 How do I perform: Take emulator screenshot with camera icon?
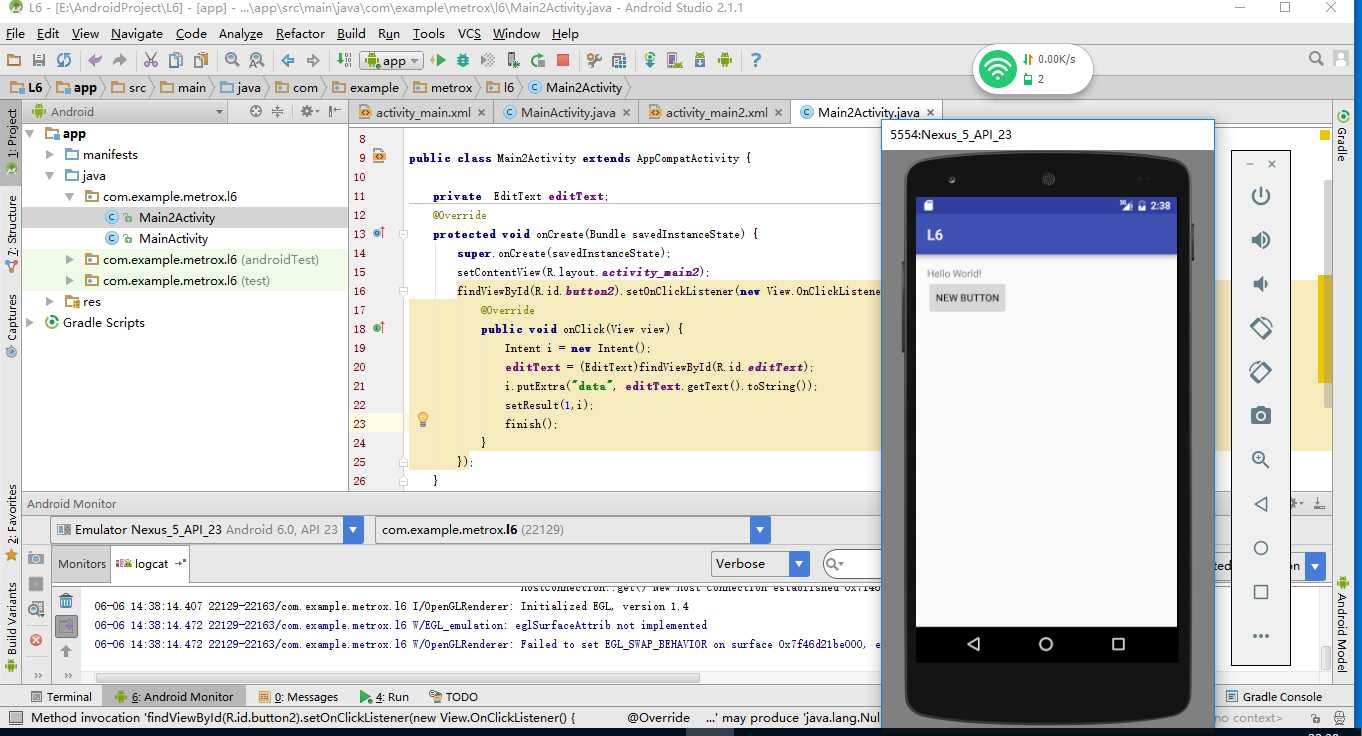tap(1261, 415)
